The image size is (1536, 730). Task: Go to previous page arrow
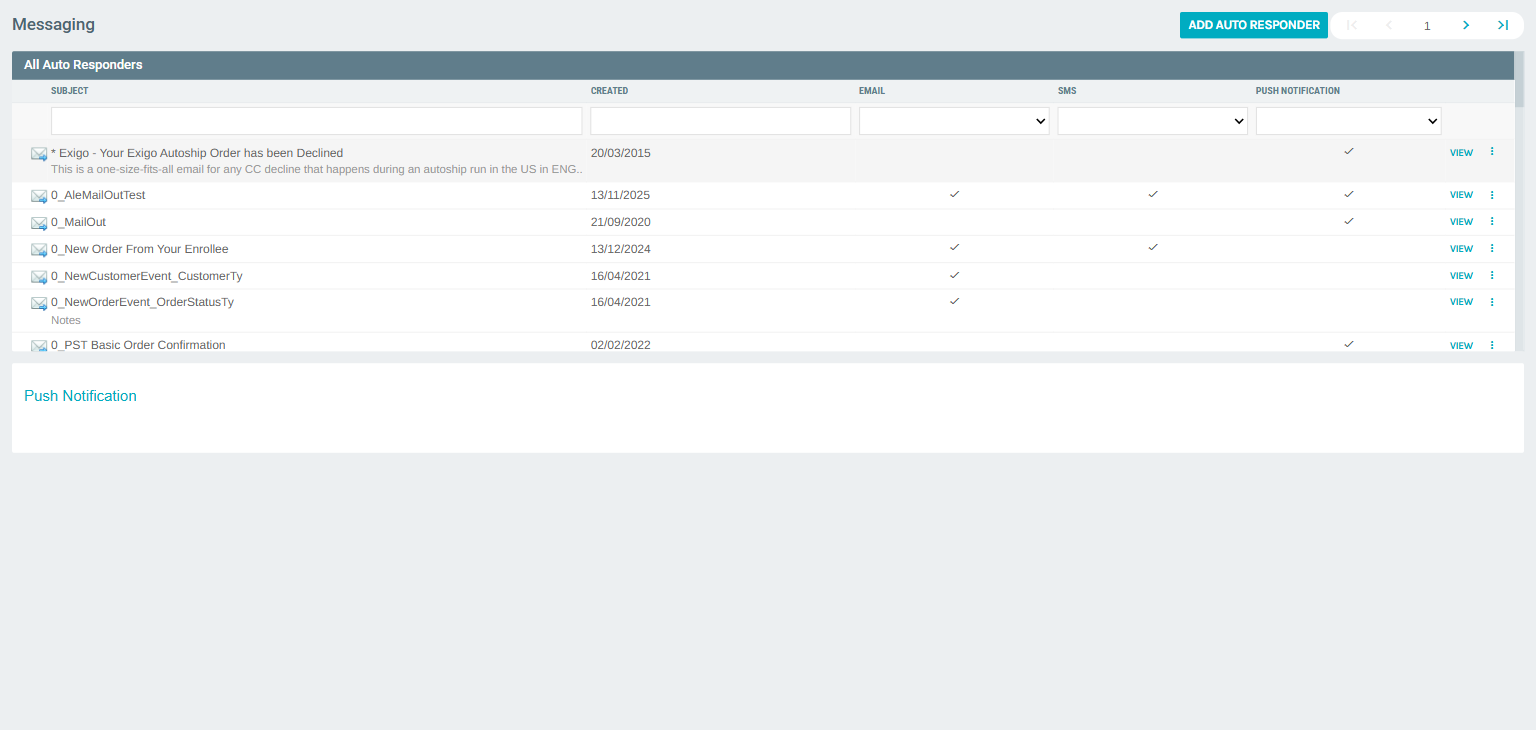1389,25
